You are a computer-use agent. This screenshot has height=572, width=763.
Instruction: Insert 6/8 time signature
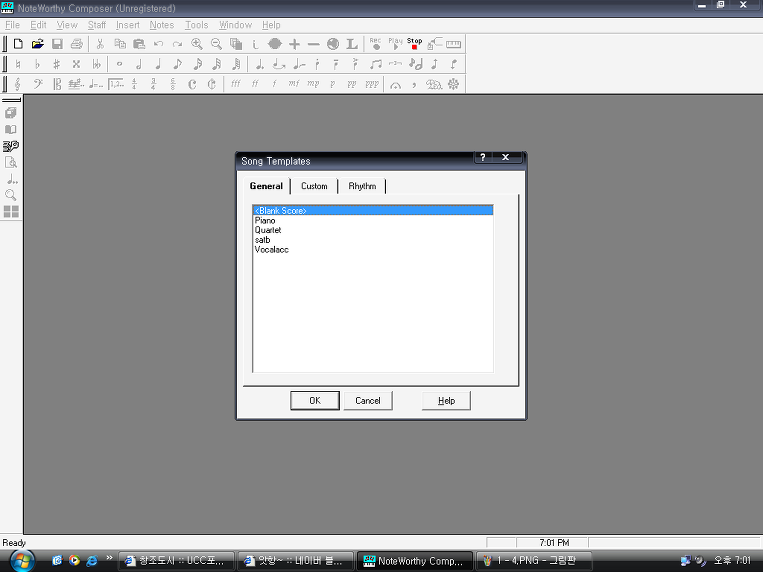click(173, 84)
